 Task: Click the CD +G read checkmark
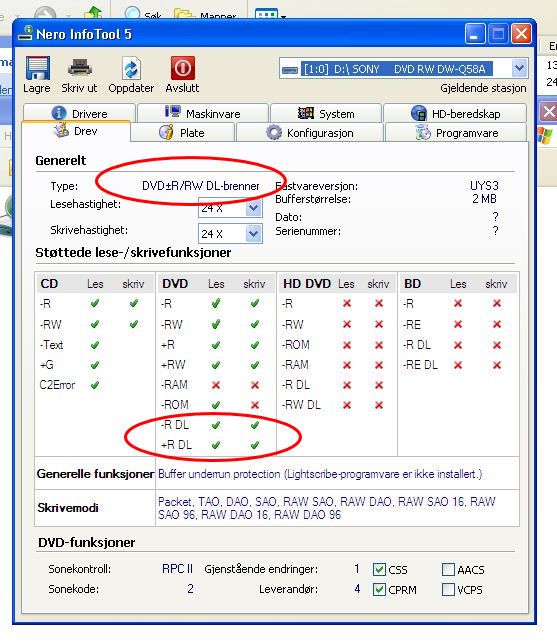95,365
